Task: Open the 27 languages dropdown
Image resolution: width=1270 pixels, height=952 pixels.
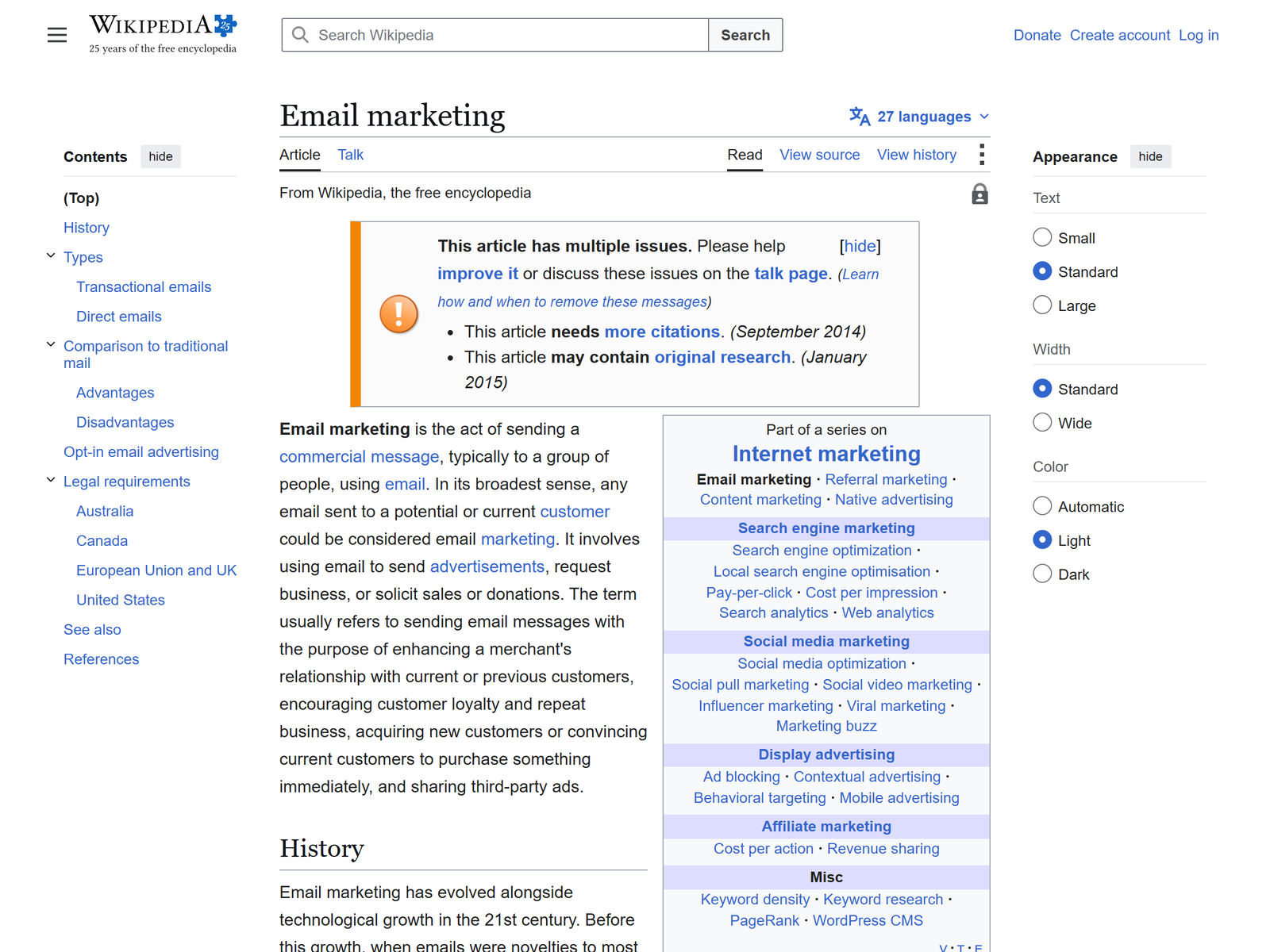Action: point(919,117)
